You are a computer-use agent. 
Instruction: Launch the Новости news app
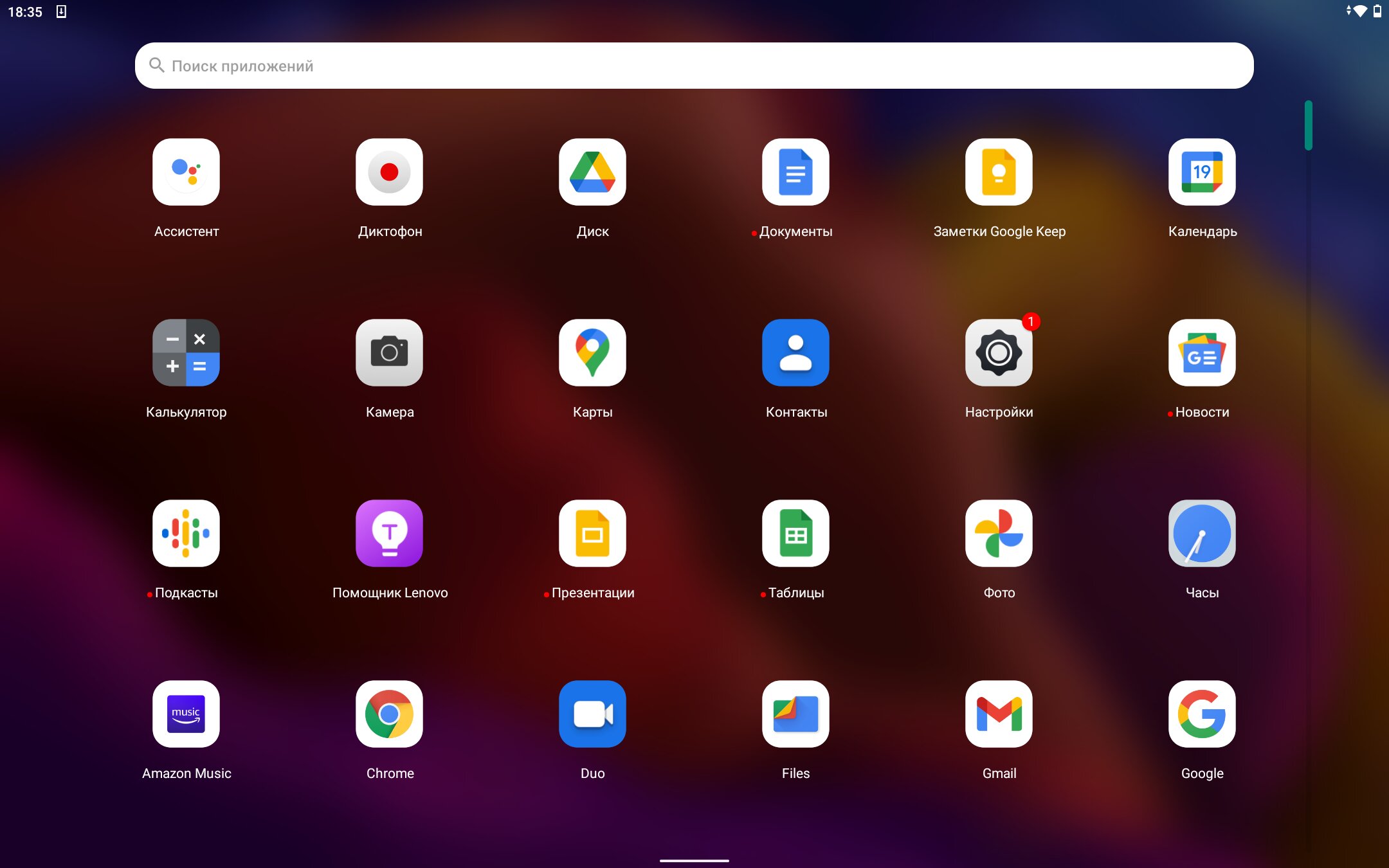1202,353
